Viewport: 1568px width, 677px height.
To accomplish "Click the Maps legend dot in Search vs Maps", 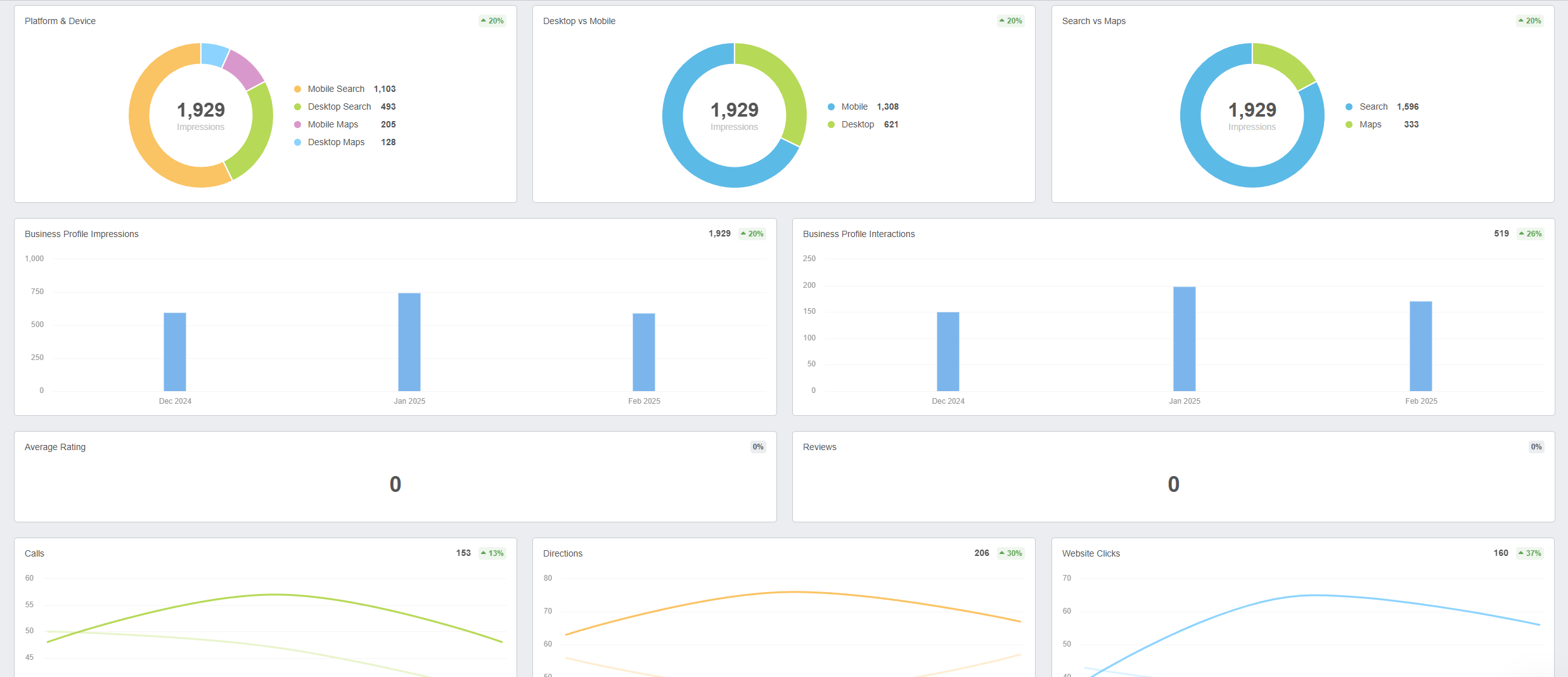I will pos(1349,125).
